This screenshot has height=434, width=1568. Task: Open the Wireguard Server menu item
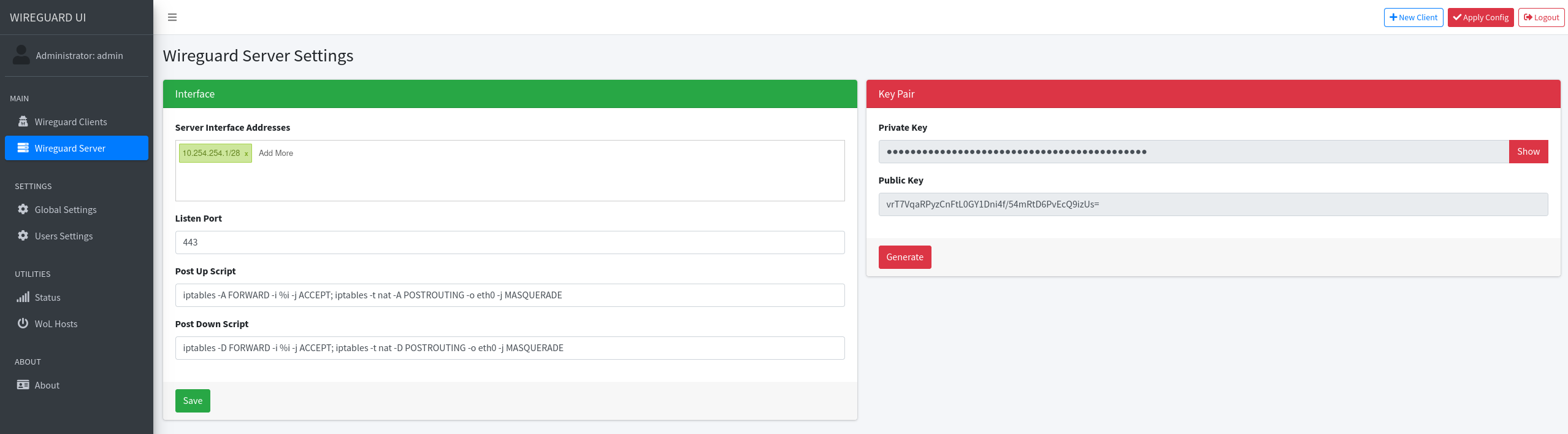[70, 148]
